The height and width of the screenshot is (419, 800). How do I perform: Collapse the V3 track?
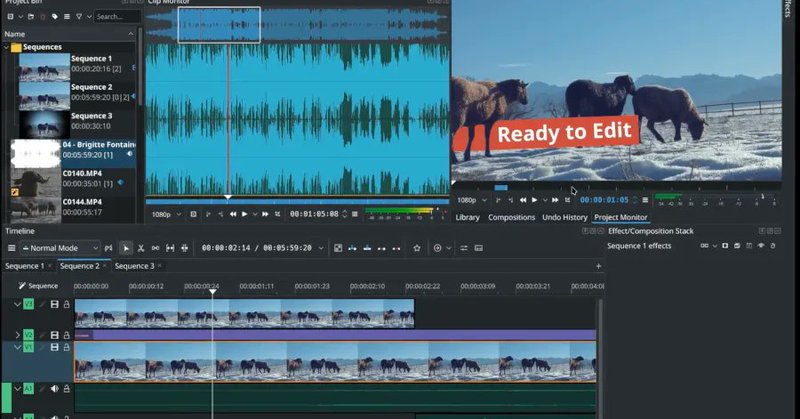tap(17, 304)
